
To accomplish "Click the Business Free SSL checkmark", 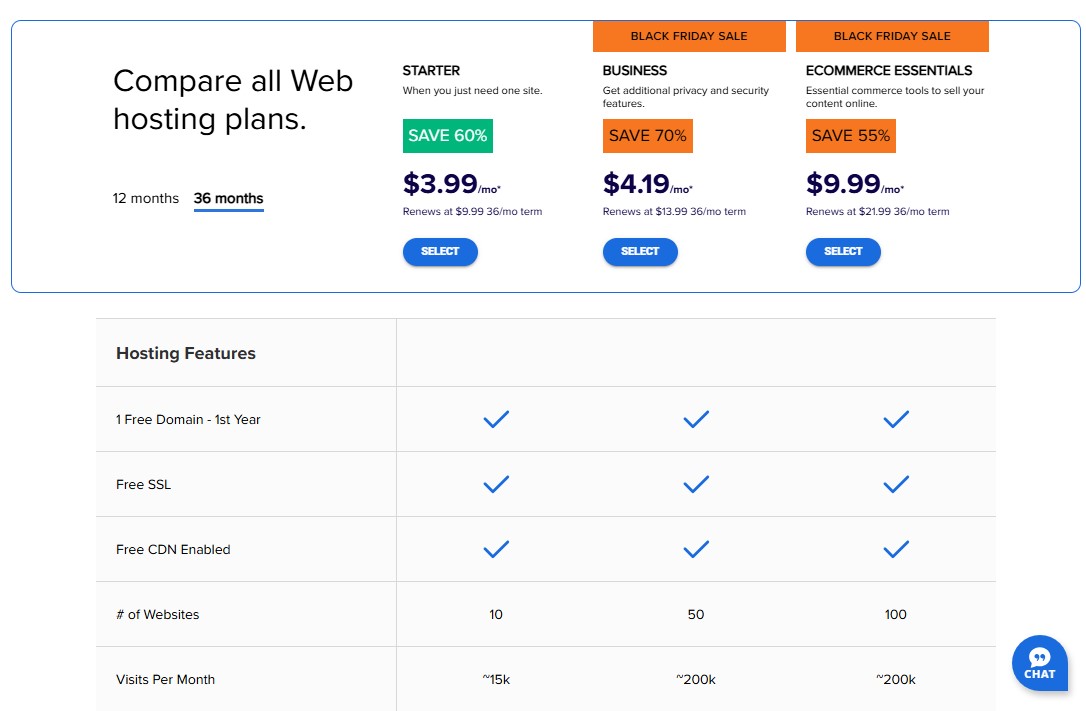I will click(x=696, y=484).
